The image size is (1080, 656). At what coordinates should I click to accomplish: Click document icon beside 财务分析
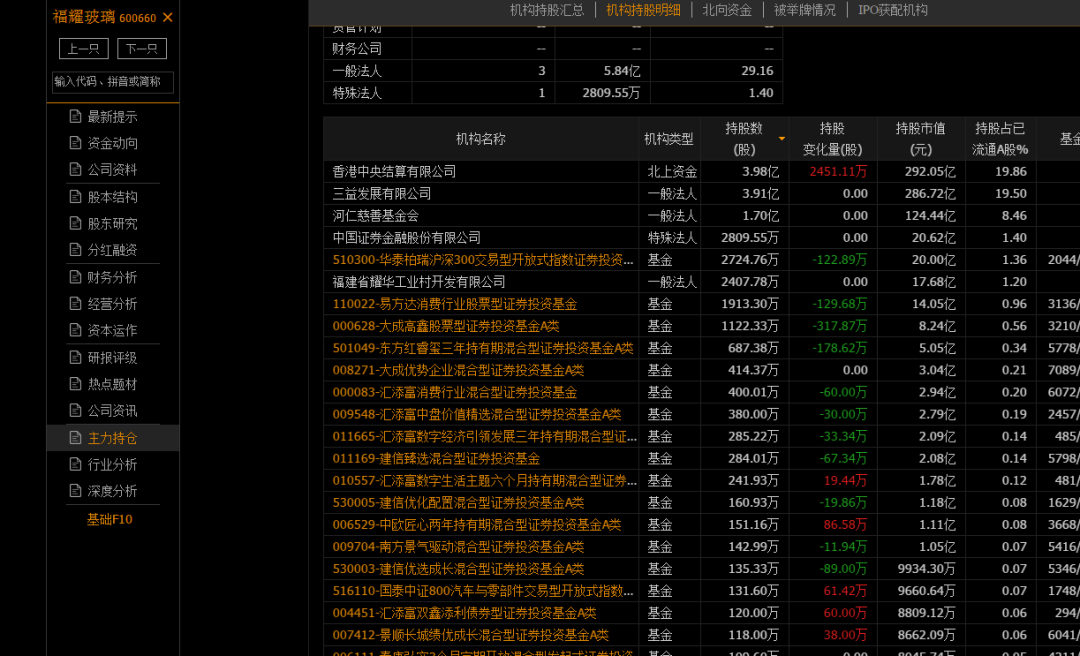click(x=75, y=277)
